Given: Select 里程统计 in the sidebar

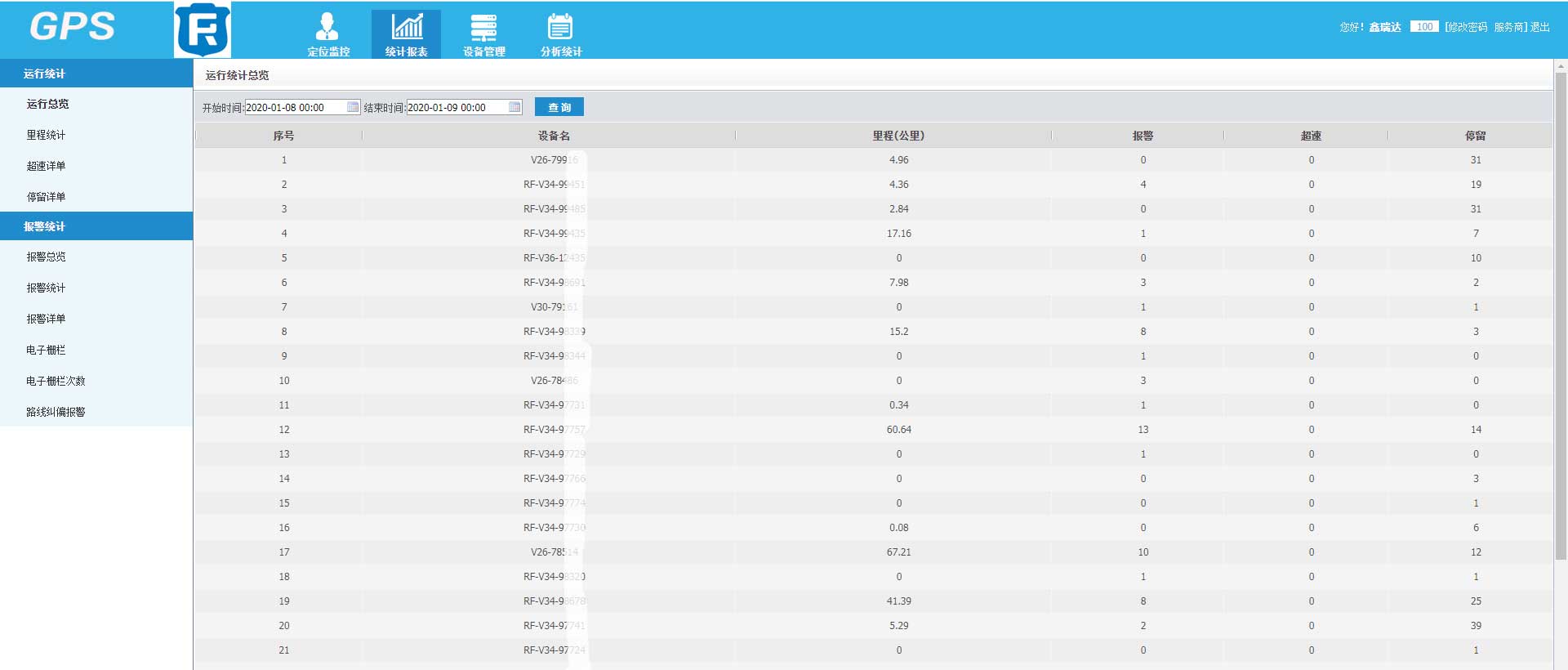Looking at the screenshot, I should point(46,135).
